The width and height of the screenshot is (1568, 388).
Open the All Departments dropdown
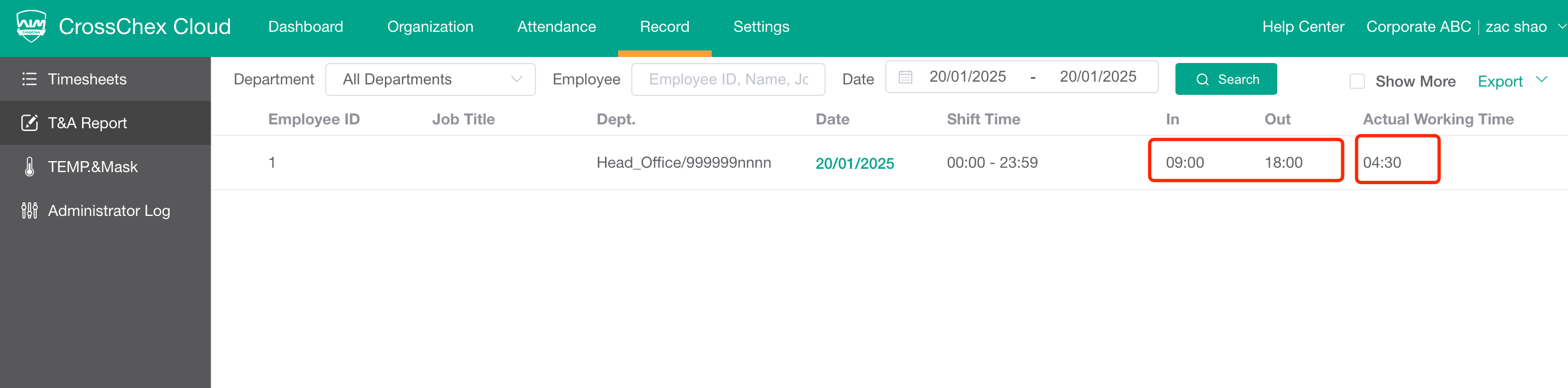pos(430,80)
